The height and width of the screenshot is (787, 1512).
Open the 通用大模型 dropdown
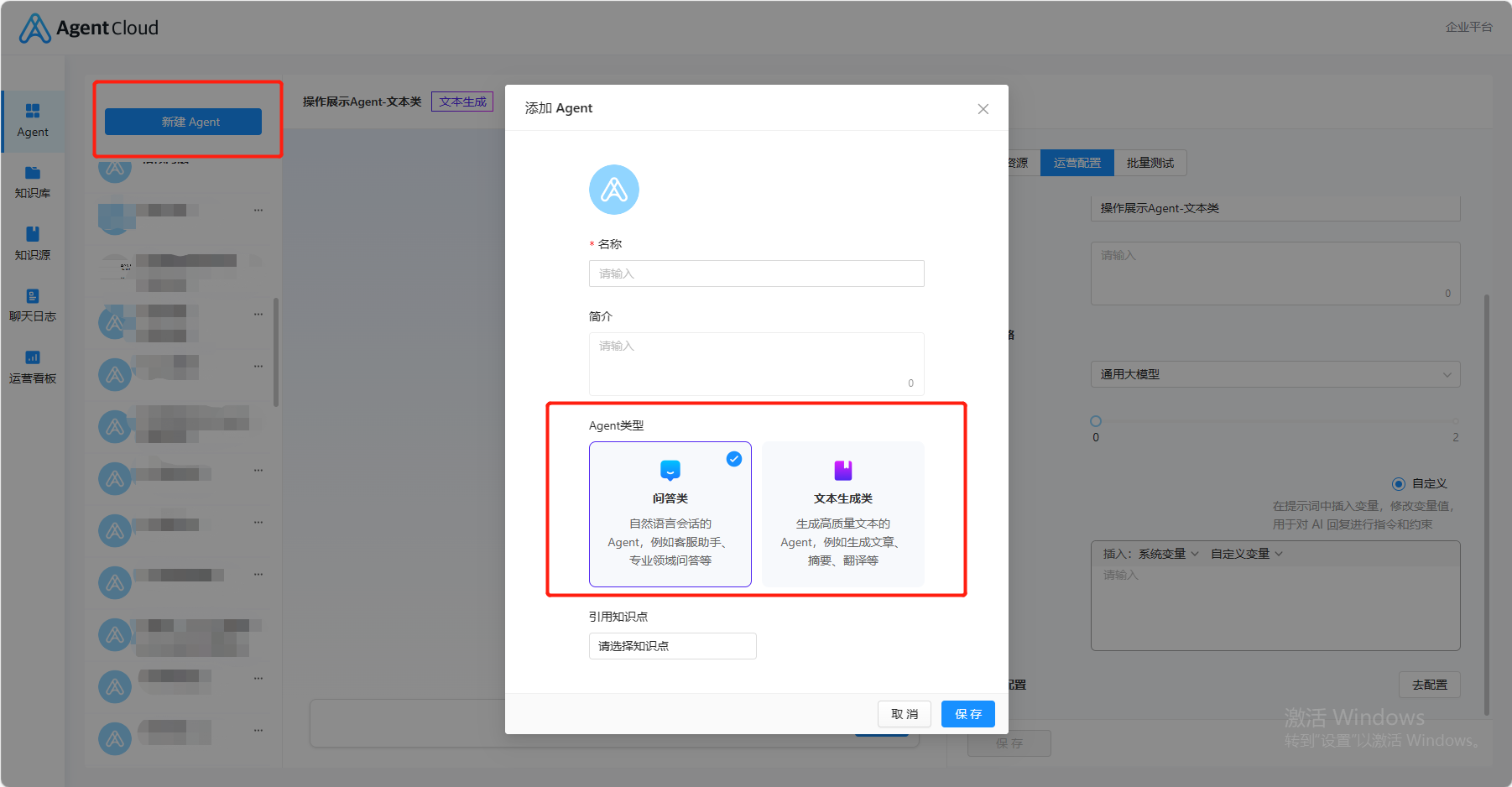tap(1275, 374)
